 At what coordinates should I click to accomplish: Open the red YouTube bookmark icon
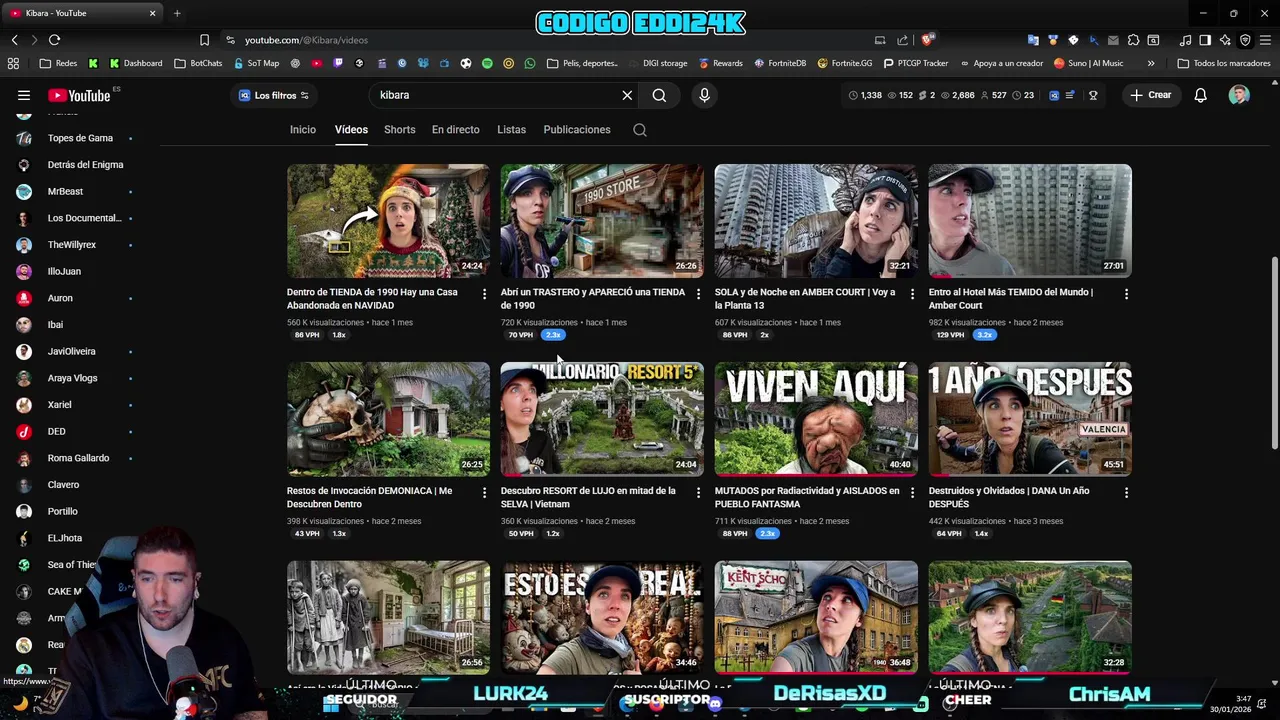point(316,63)
